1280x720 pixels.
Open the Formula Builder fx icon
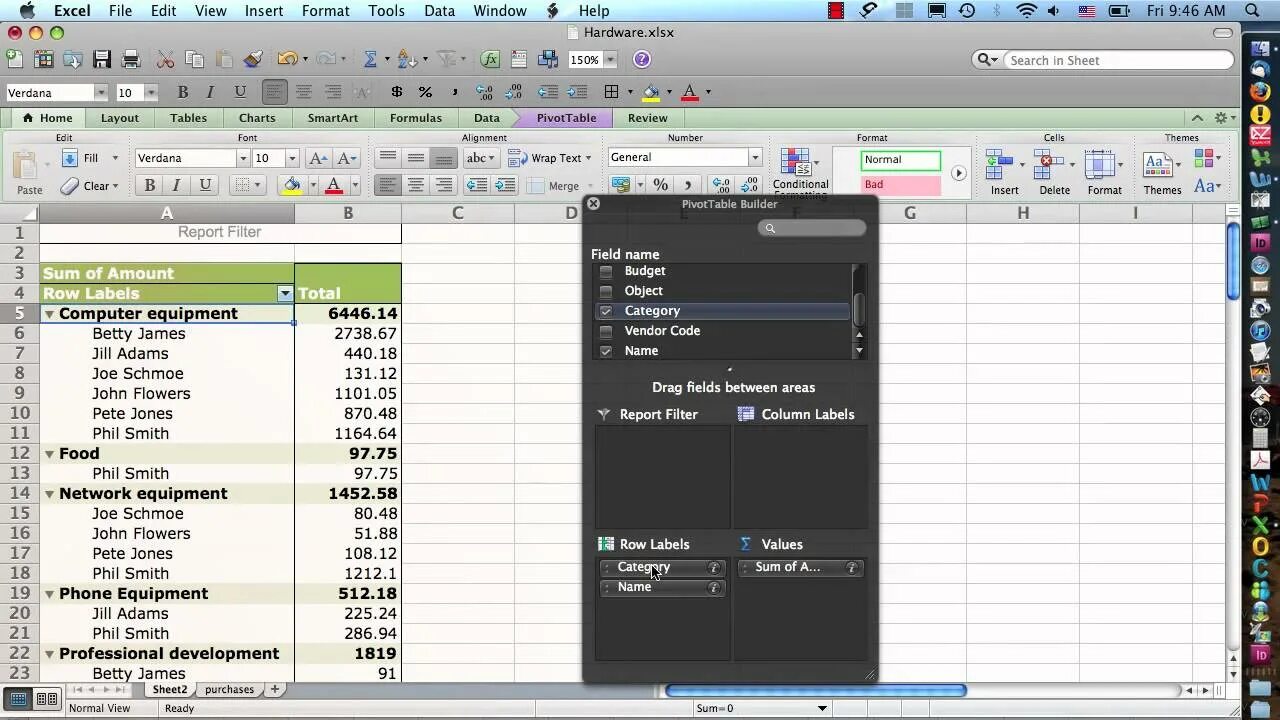[490, 60]
